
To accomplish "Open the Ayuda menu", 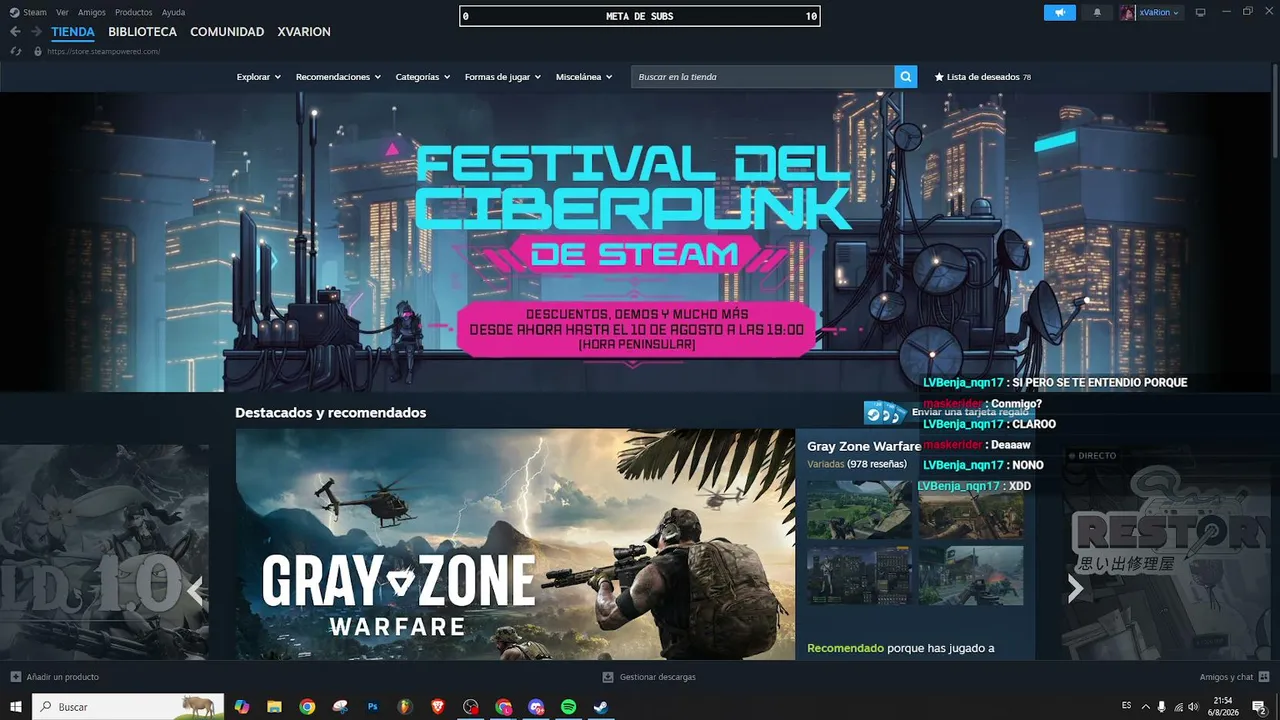I will [x=173, y=12].
